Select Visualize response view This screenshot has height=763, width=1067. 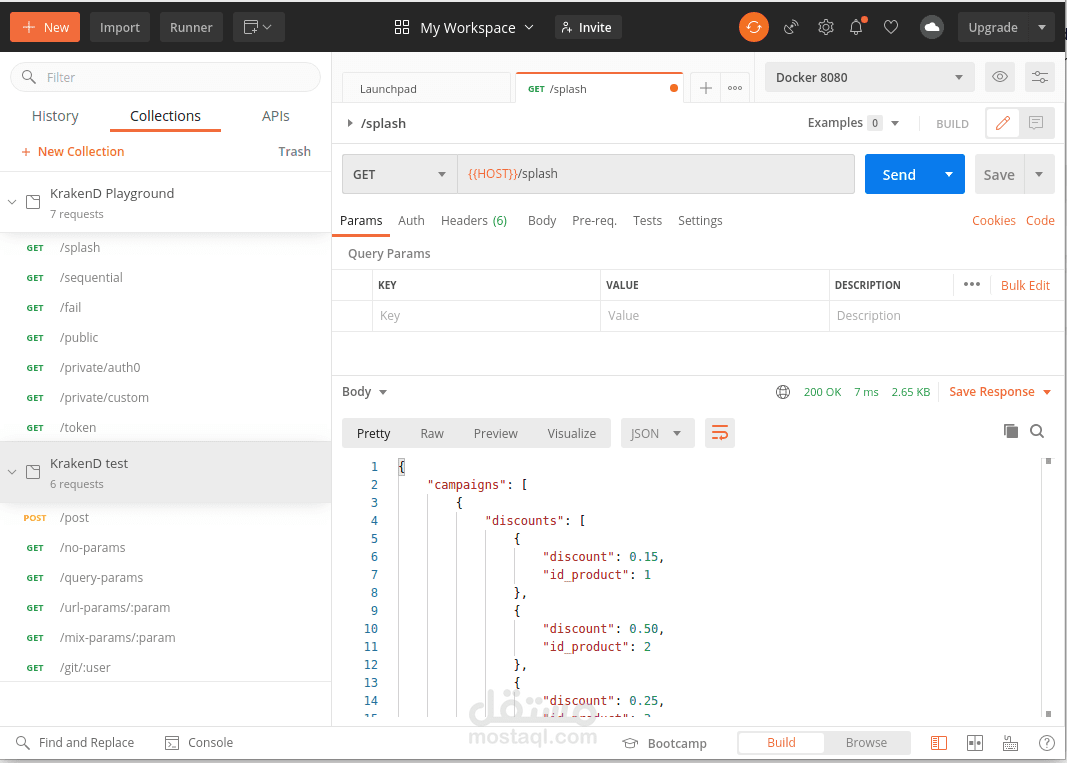click(x=572, y=434)
